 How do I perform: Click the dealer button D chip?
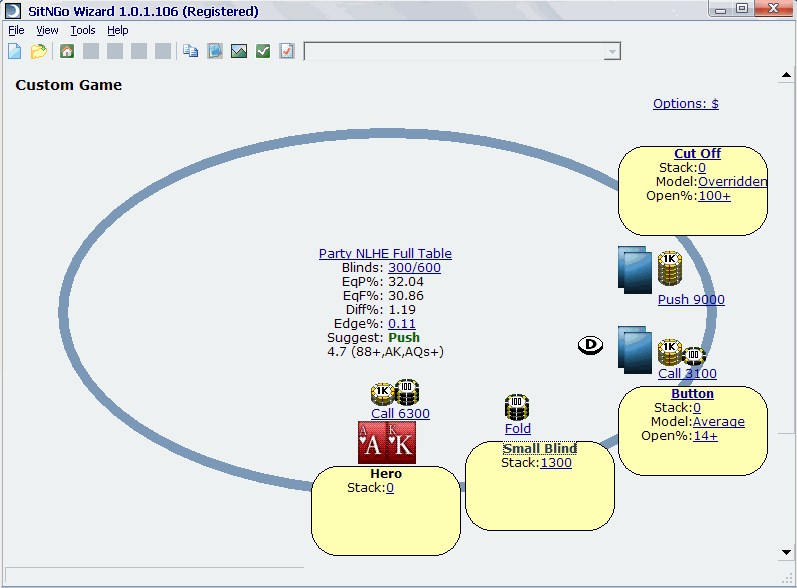click(590, 345)
